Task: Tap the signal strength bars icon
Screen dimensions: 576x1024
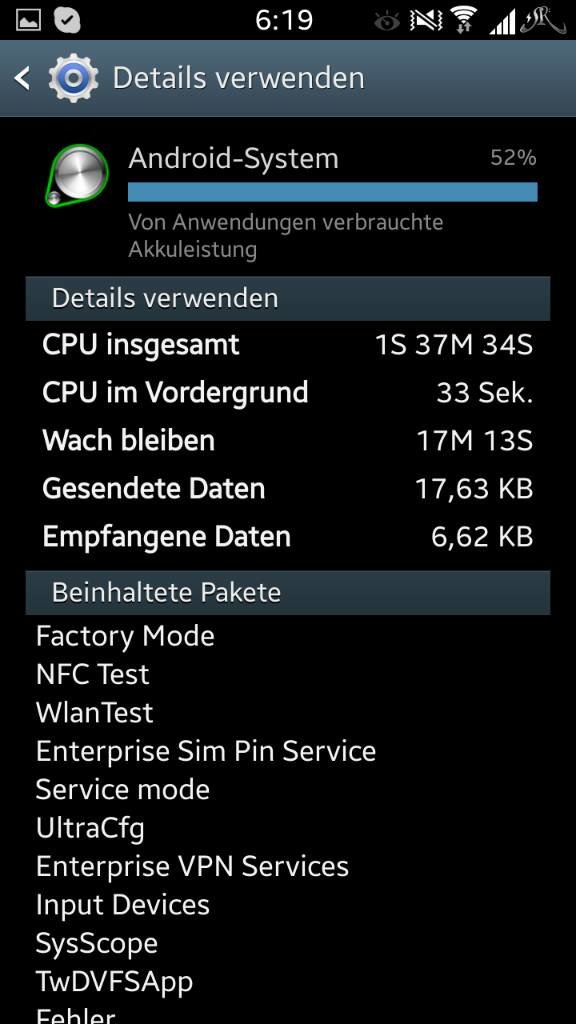Action: coord(502,22)
